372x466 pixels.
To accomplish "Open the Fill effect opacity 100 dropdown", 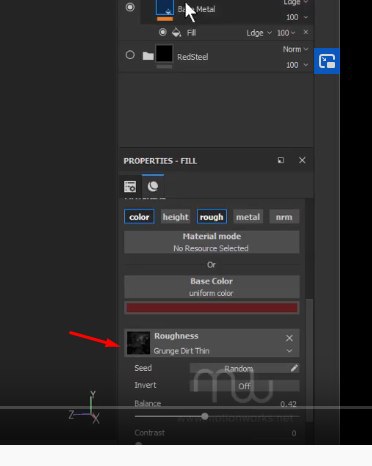I will [286, 33].
